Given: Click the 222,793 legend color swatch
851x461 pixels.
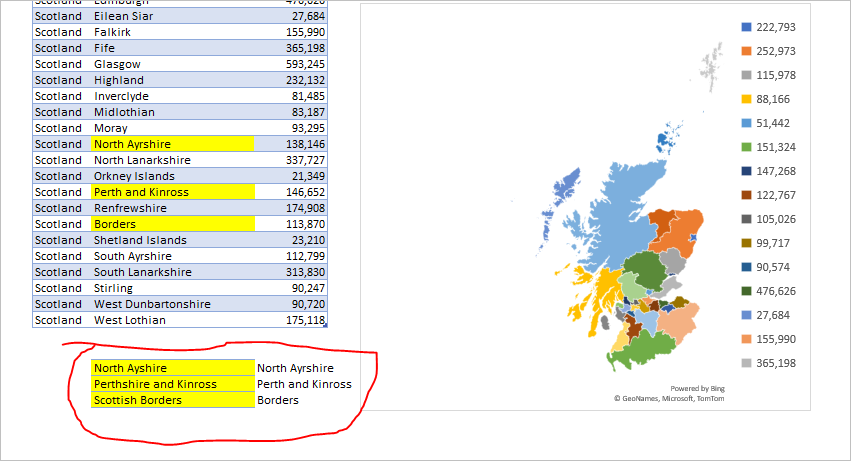Looking at the screenshot, I should click(747, 27).
